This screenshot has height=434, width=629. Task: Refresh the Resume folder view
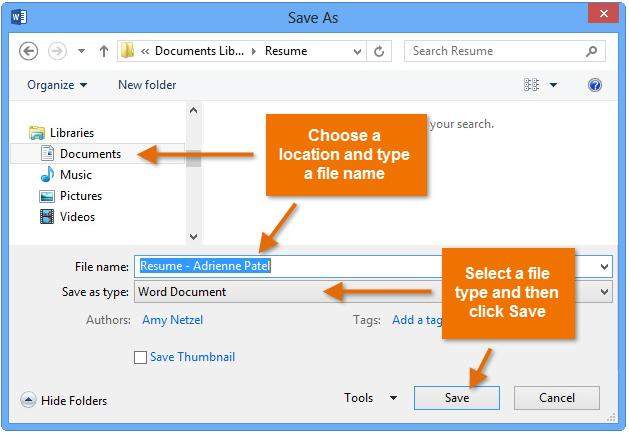[x=379, y=51]
